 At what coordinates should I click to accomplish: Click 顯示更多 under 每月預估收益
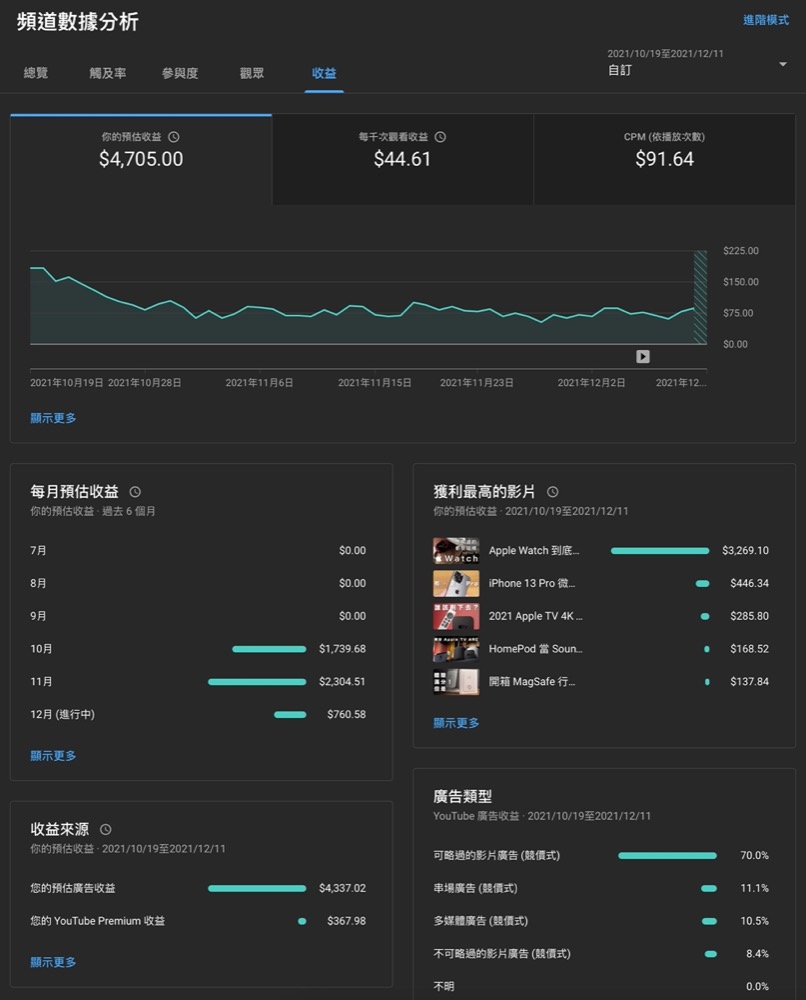pos(52,755)
